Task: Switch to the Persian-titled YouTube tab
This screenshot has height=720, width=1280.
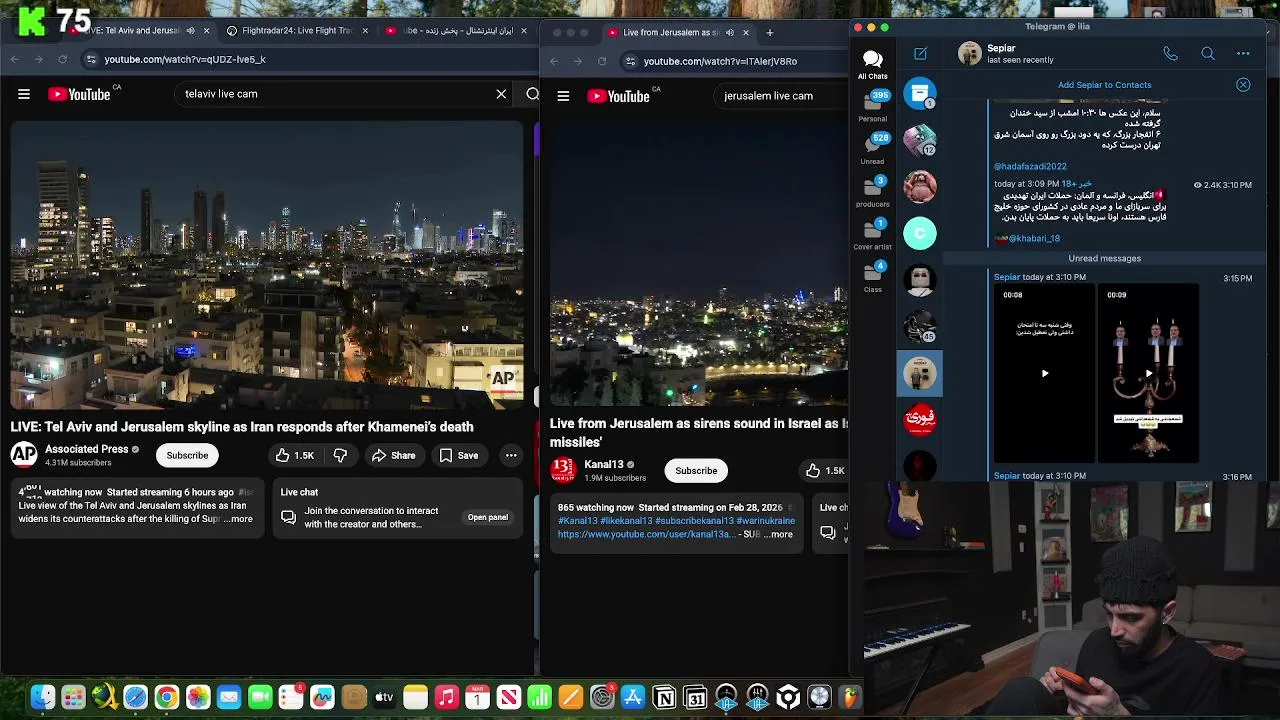Action: [x=455, y=31]
